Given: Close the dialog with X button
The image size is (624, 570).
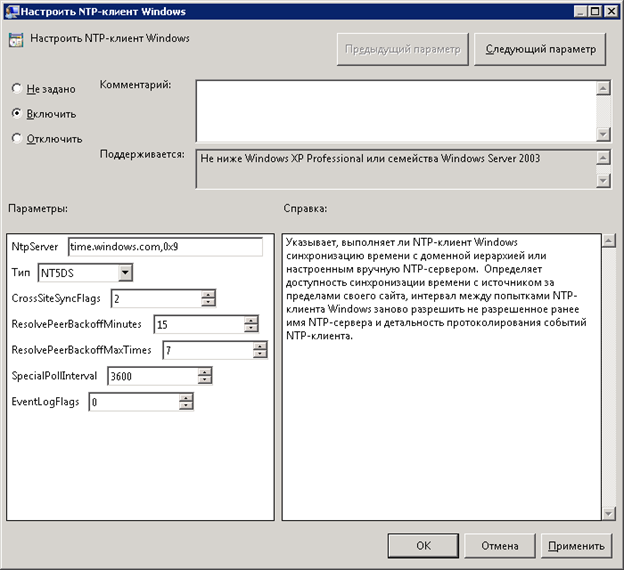Looking at the screenshot, I should coord(610,11).
